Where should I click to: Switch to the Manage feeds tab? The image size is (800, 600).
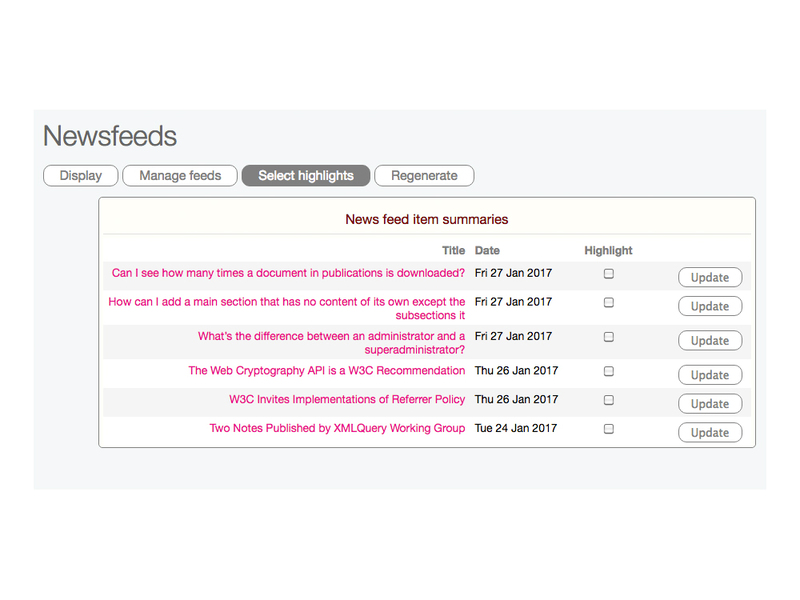[x=180, y=176]
